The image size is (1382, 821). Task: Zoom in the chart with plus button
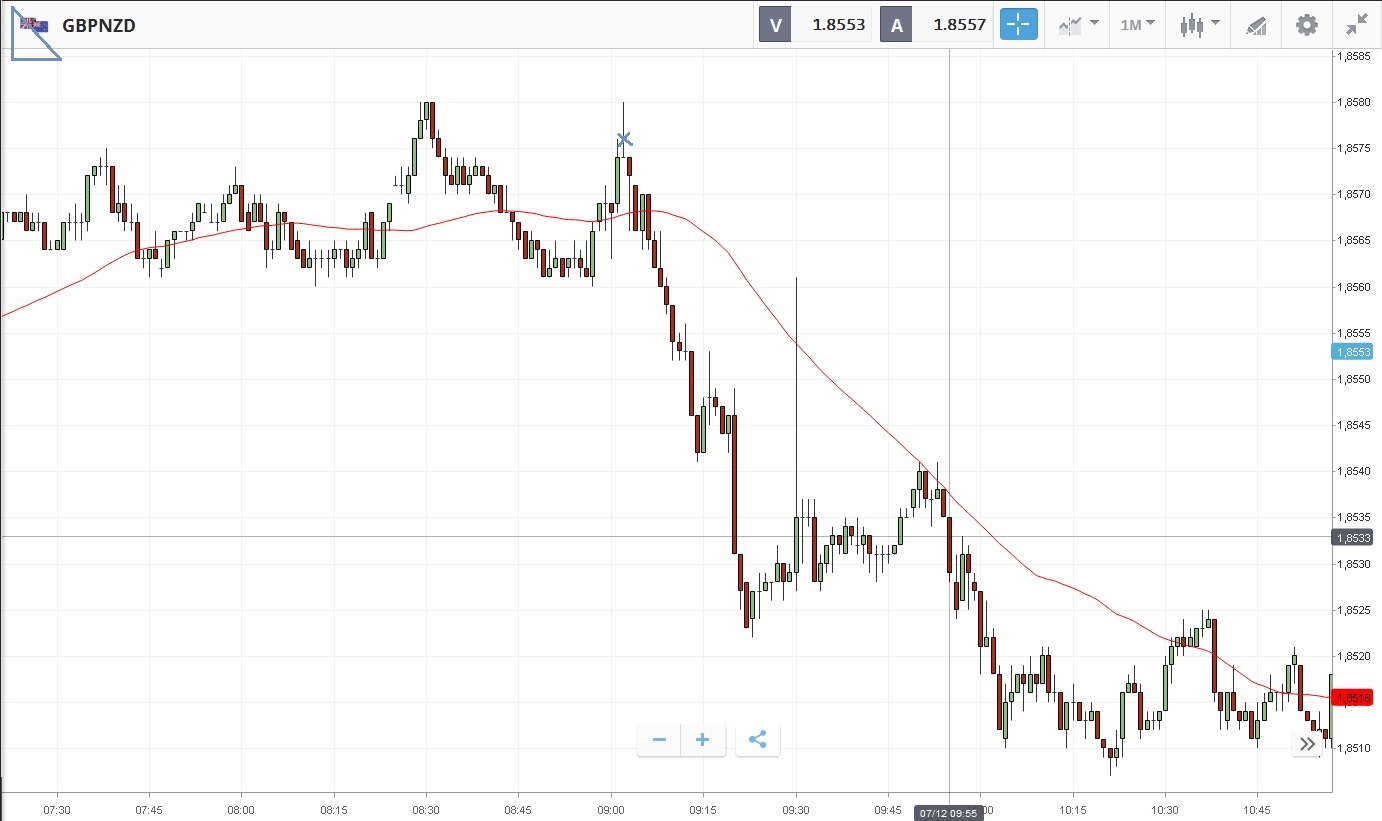[x=703, y=740]
